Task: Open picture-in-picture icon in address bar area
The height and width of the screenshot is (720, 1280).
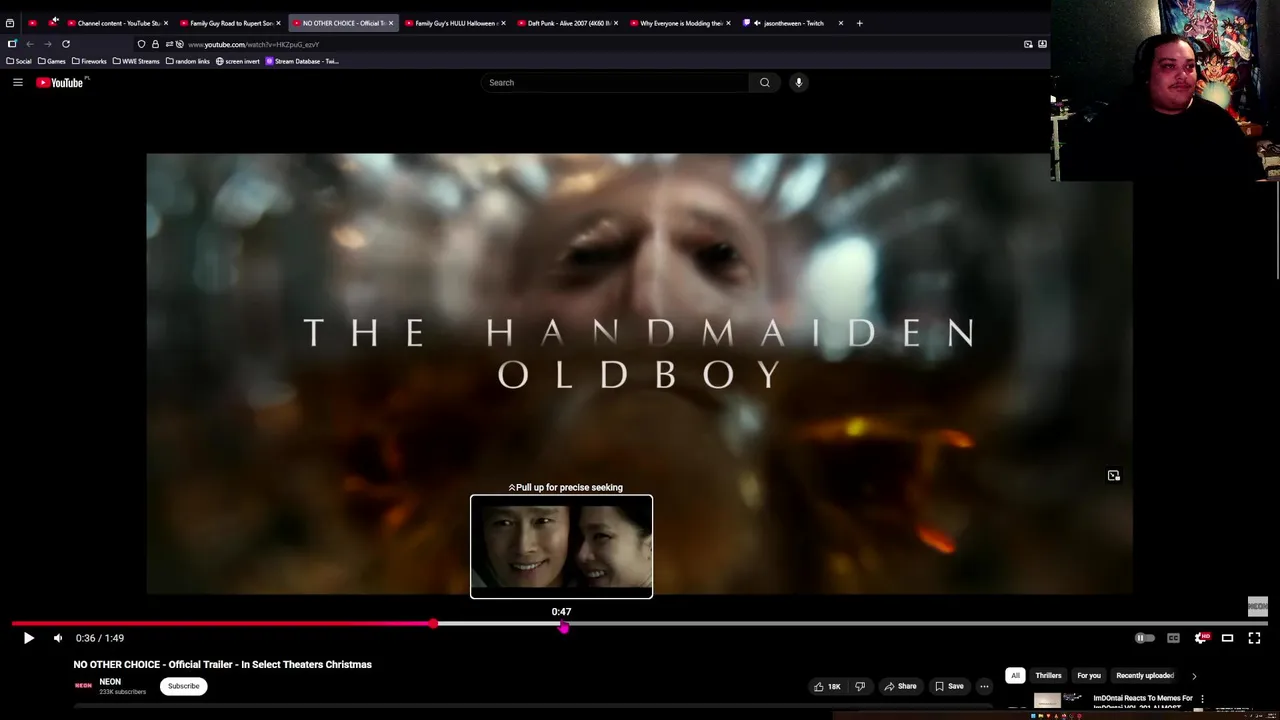Action: pos(1028,44)
